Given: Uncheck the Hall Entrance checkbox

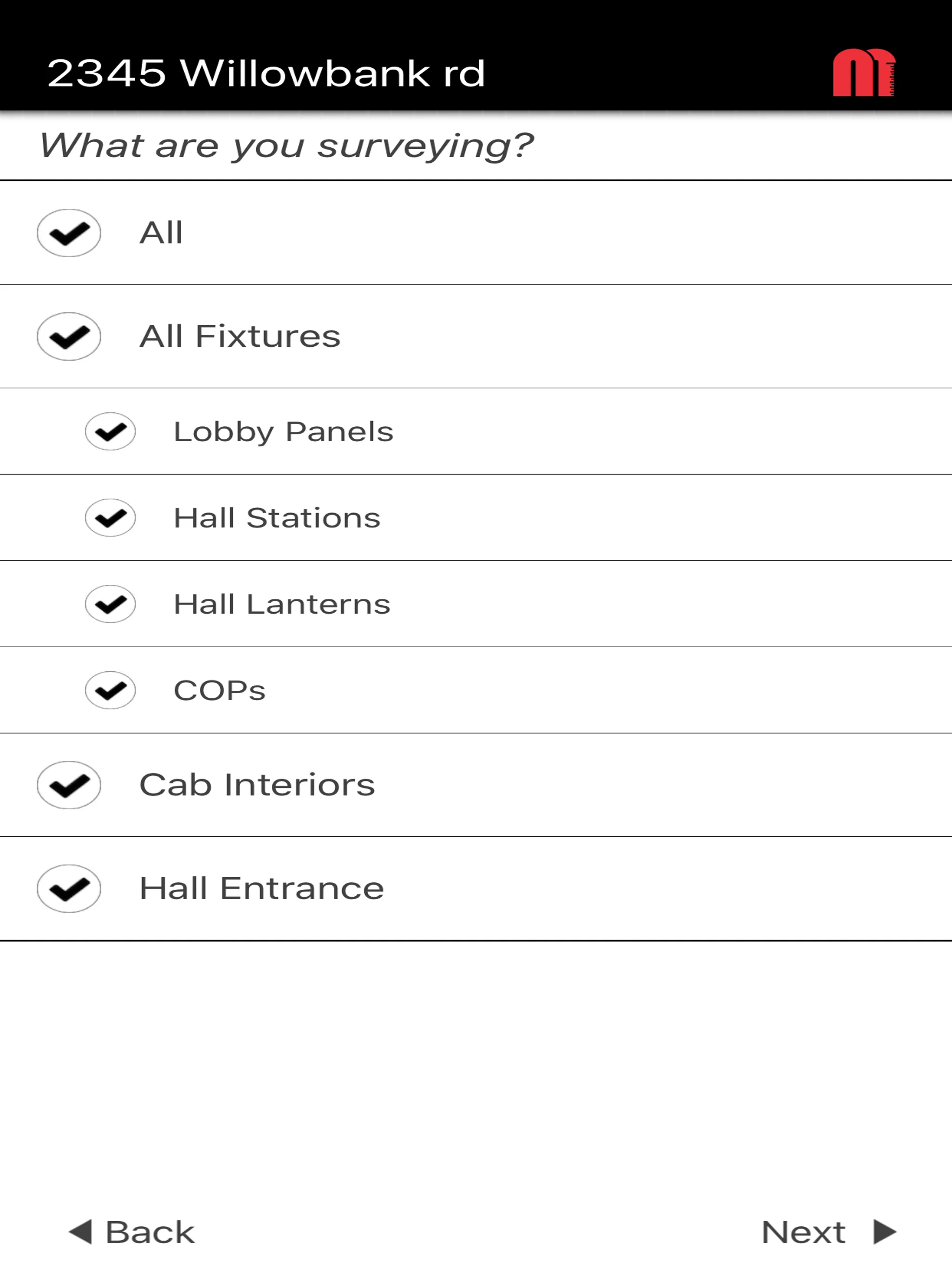Looking at the screenshot, I should pos(69,889).
